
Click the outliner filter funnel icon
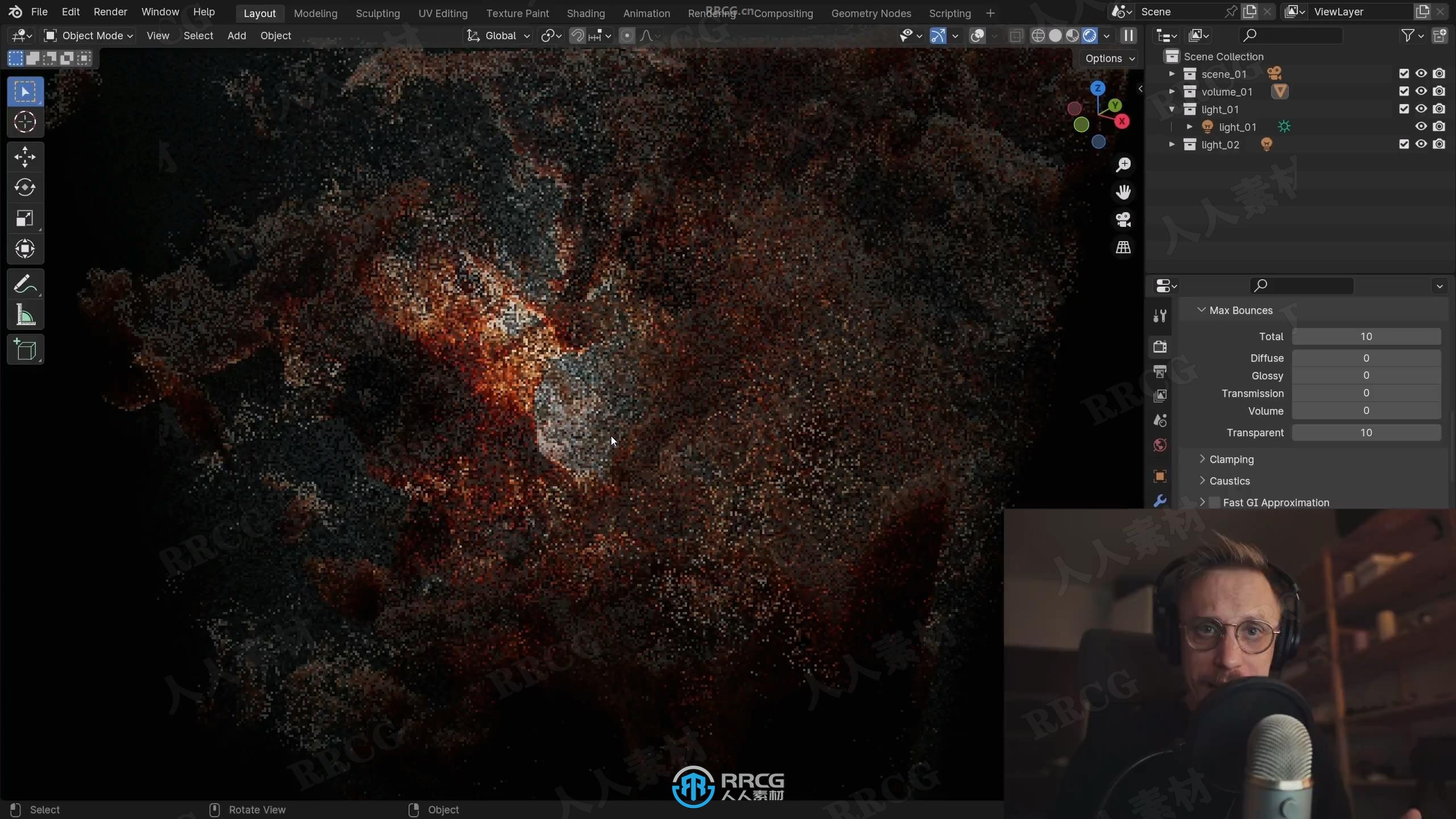coord(1408,36)
